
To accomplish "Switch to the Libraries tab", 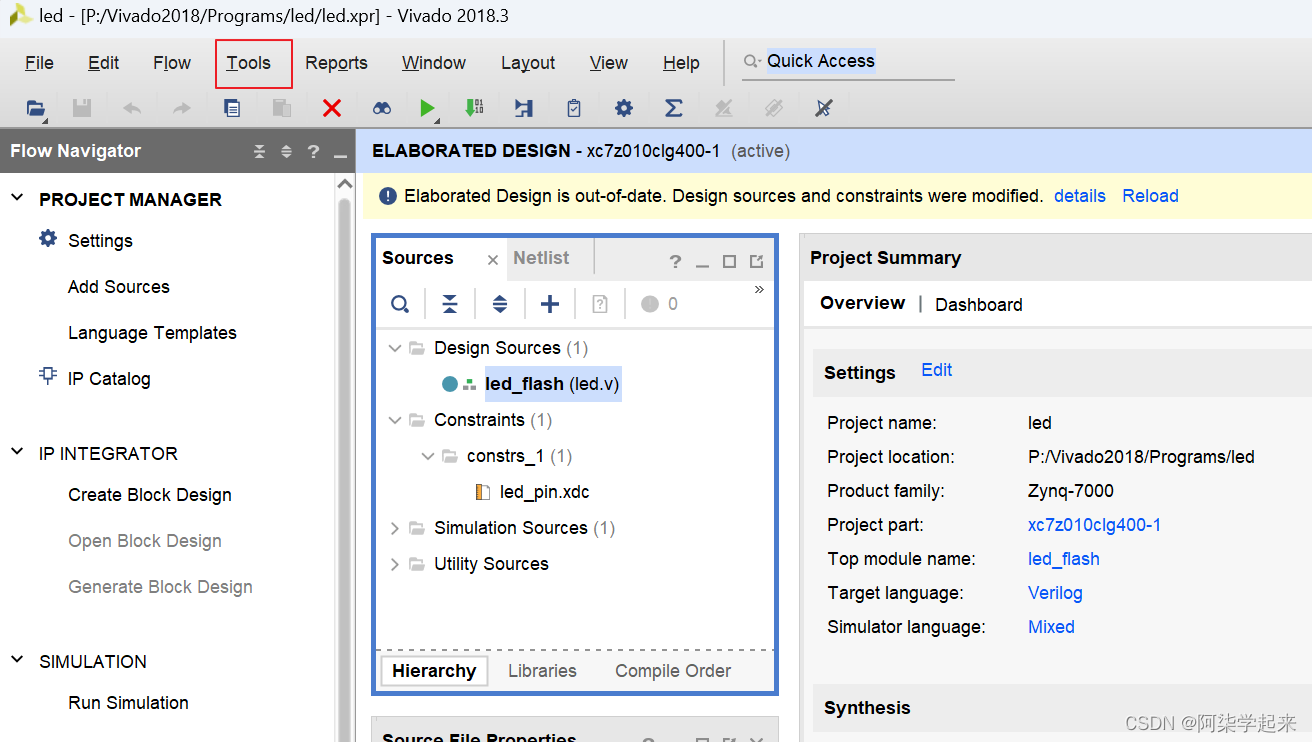I will point(542,671).
